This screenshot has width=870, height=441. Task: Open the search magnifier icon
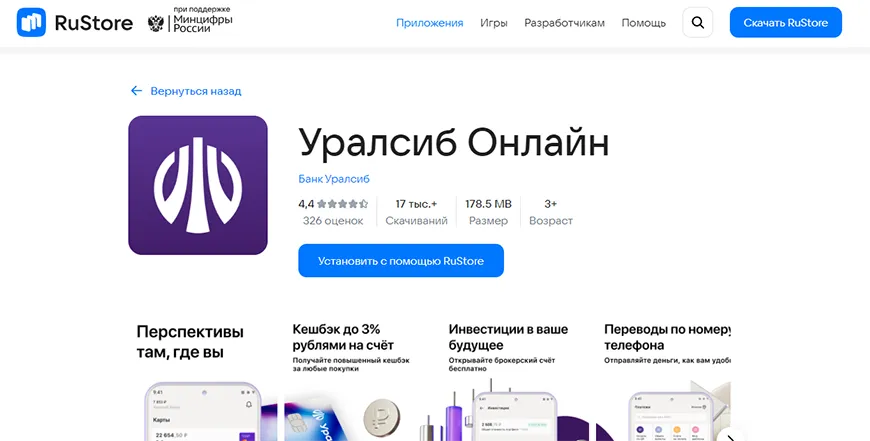697,23
